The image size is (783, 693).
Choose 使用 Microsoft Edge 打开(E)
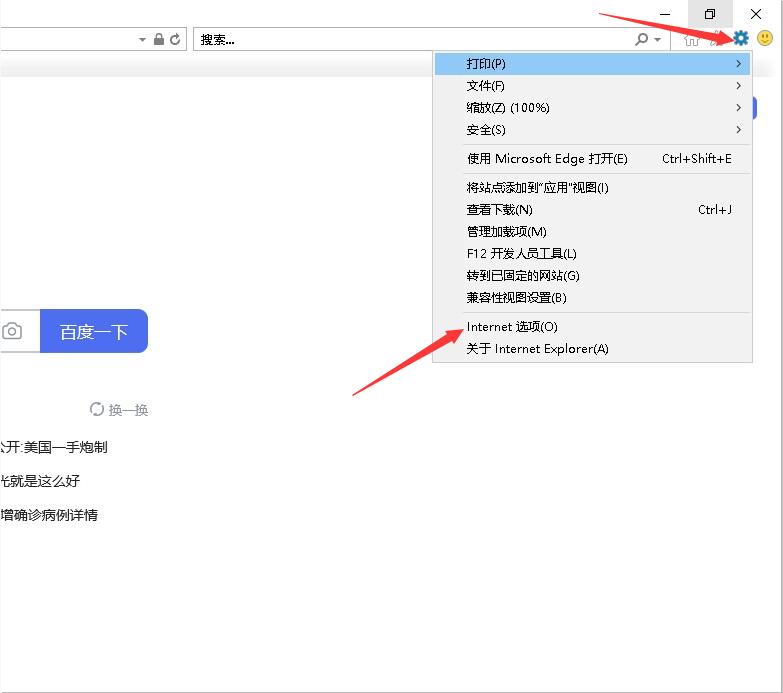pos(592,159)
